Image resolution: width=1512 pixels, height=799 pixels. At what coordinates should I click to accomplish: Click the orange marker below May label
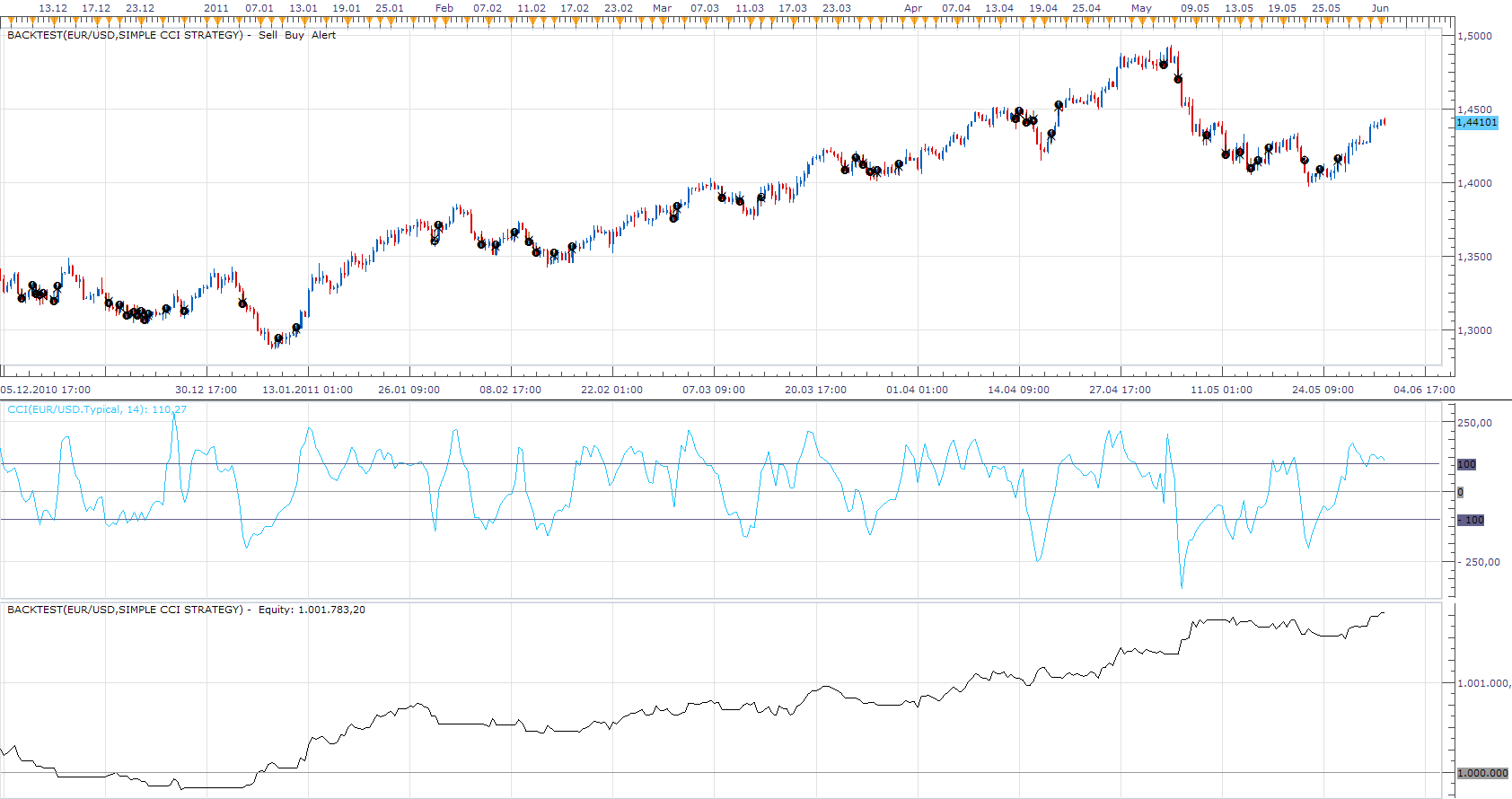1142,19
